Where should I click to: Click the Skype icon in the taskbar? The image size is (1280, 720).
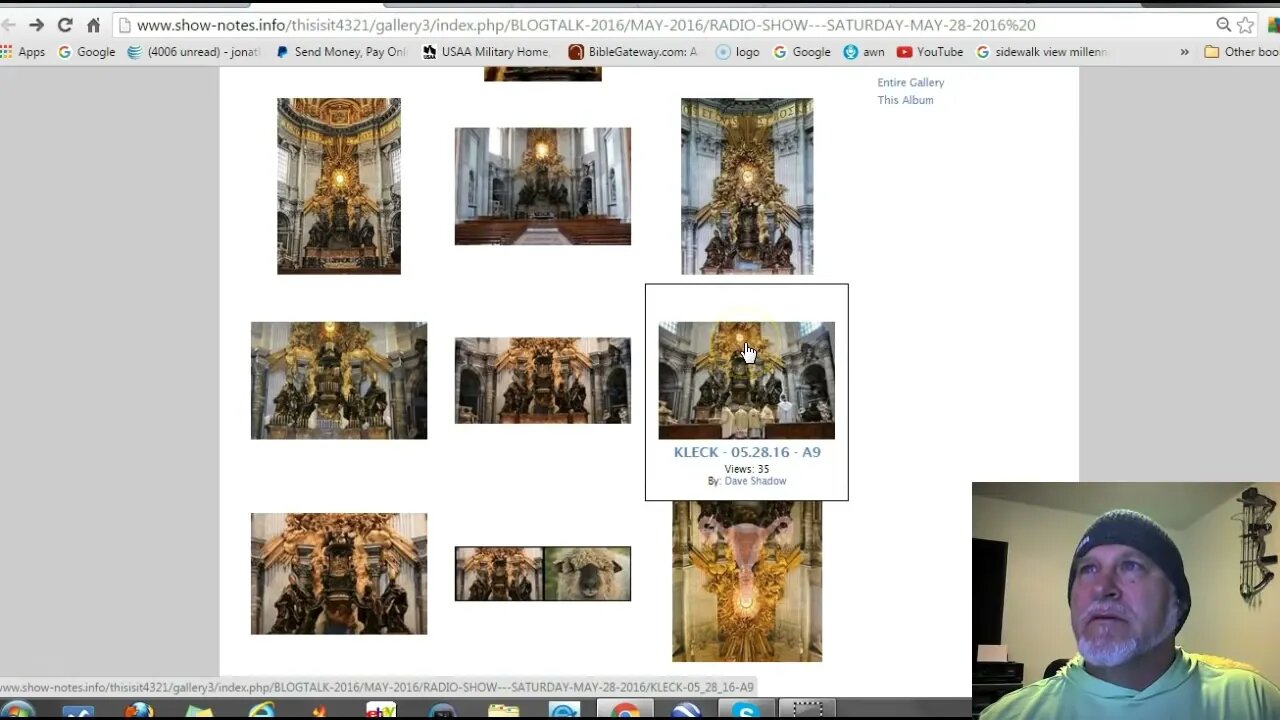[x=746, y=711]
